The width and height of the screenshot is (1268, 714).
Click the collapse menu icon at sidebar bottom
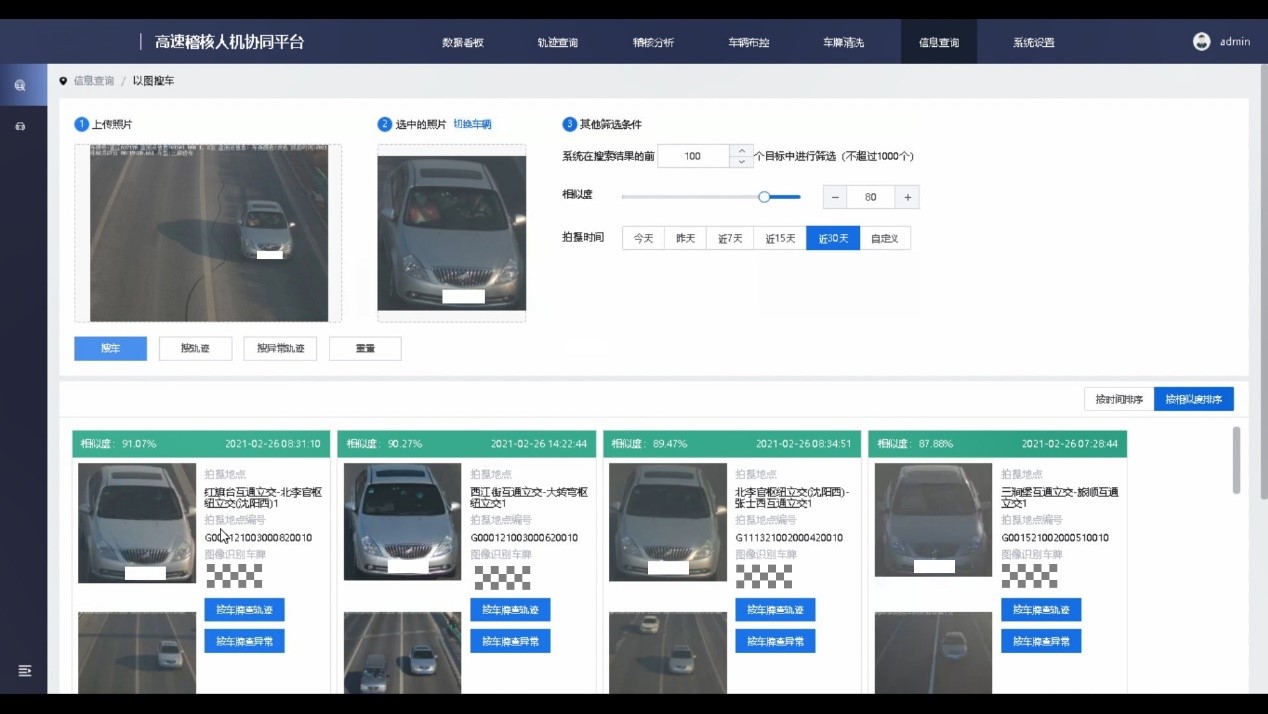click(x=25, y=670)
